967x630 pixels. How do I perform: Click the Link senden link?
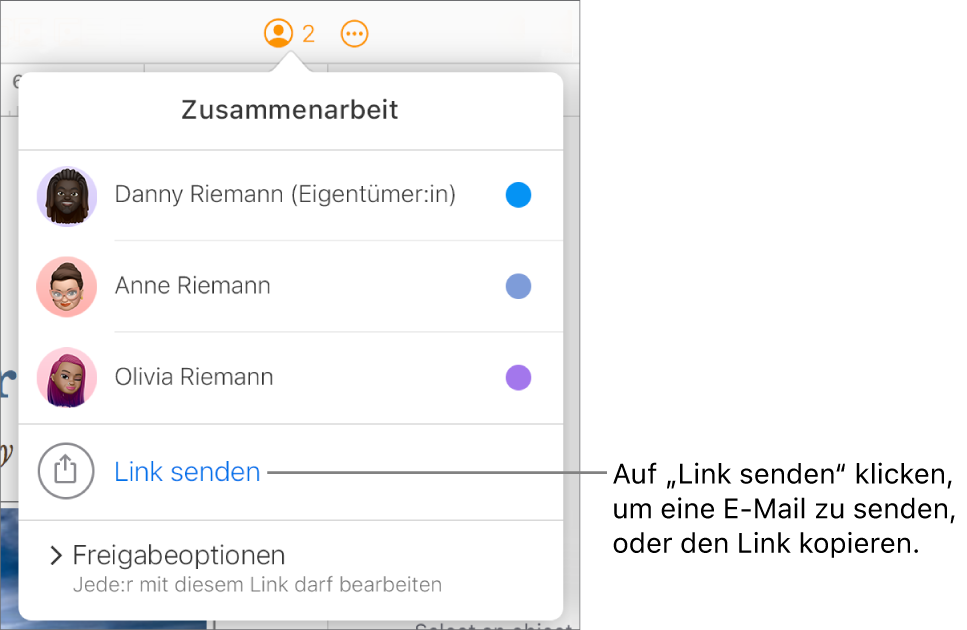[187, 471]
